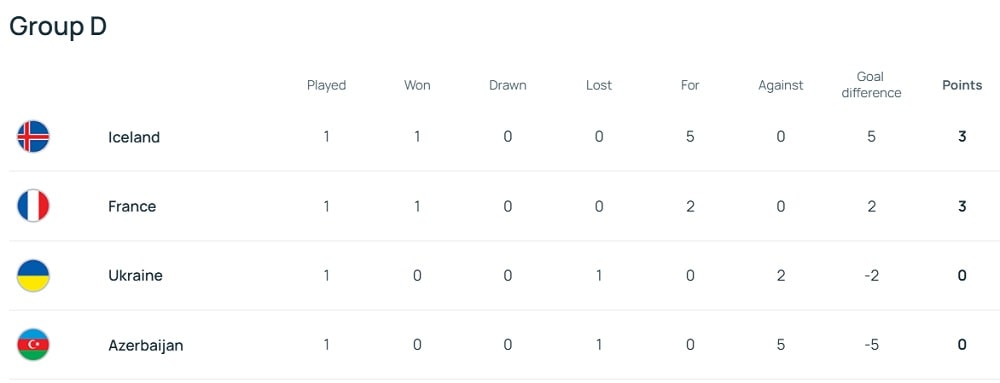Screen dimensions: 1000x383
Task: Select Azerbaijan's goal difference of -5
Action: pyautogui.click(x=871, y=345)
